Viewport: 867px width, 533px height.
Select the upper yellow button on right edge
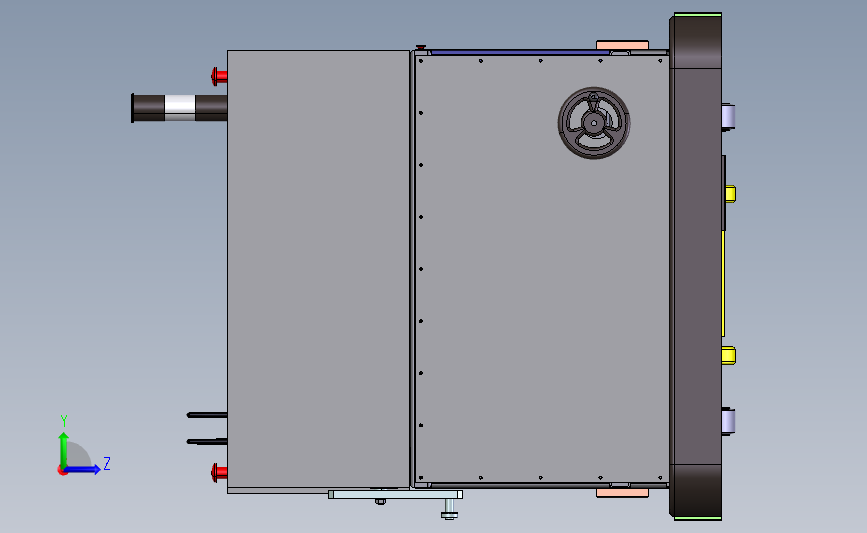pos(730,194)
